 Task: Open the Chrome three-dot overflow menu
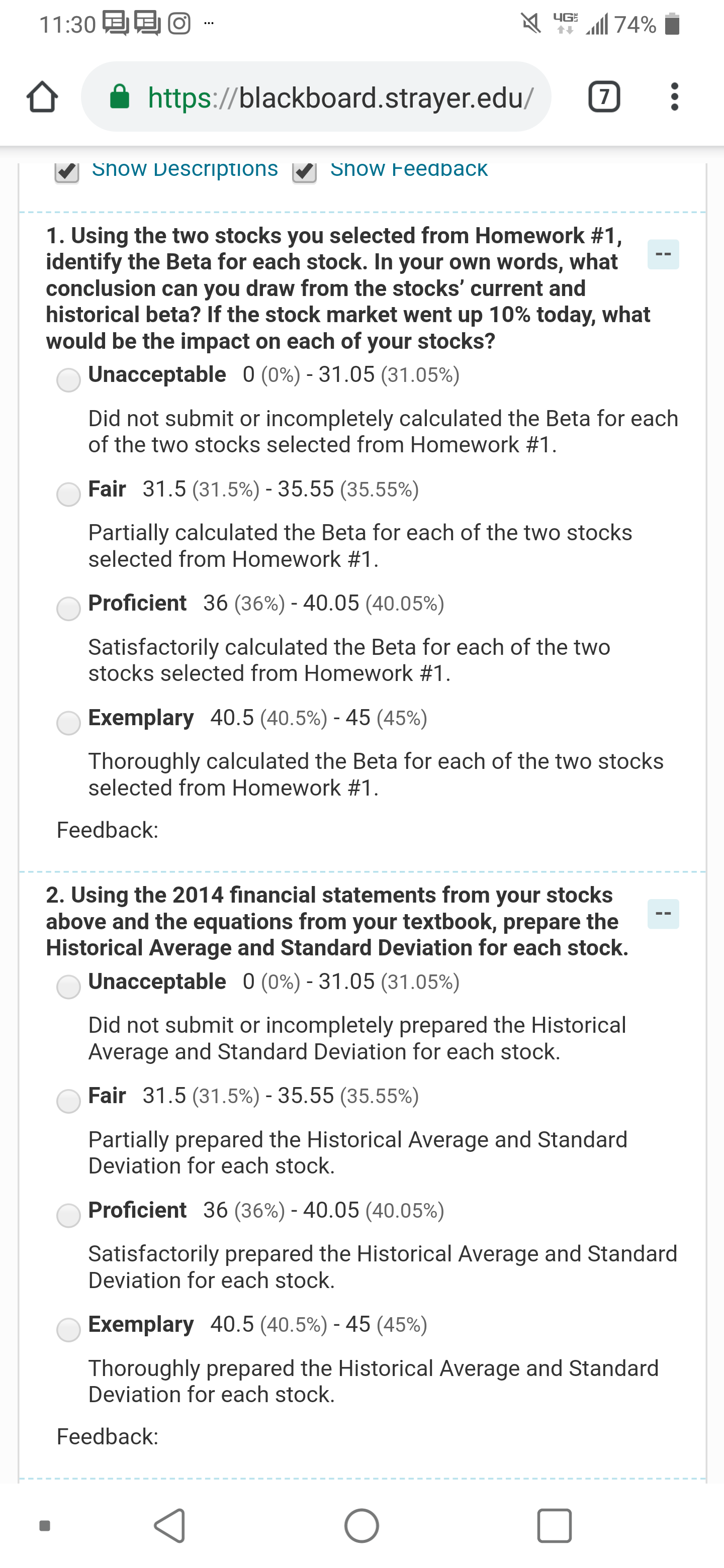[x=674, y=97]
